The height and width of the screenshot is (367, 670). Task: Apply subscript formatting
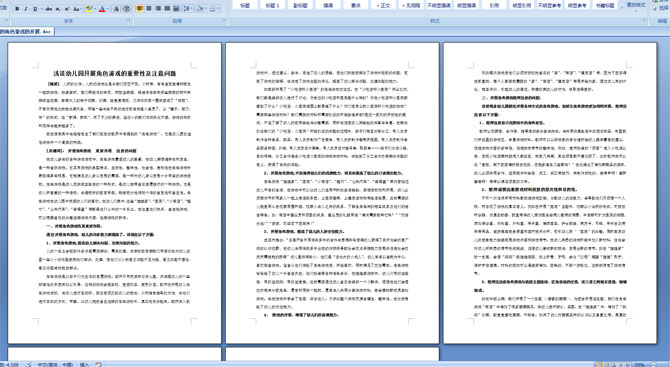[x=58, y=9]
